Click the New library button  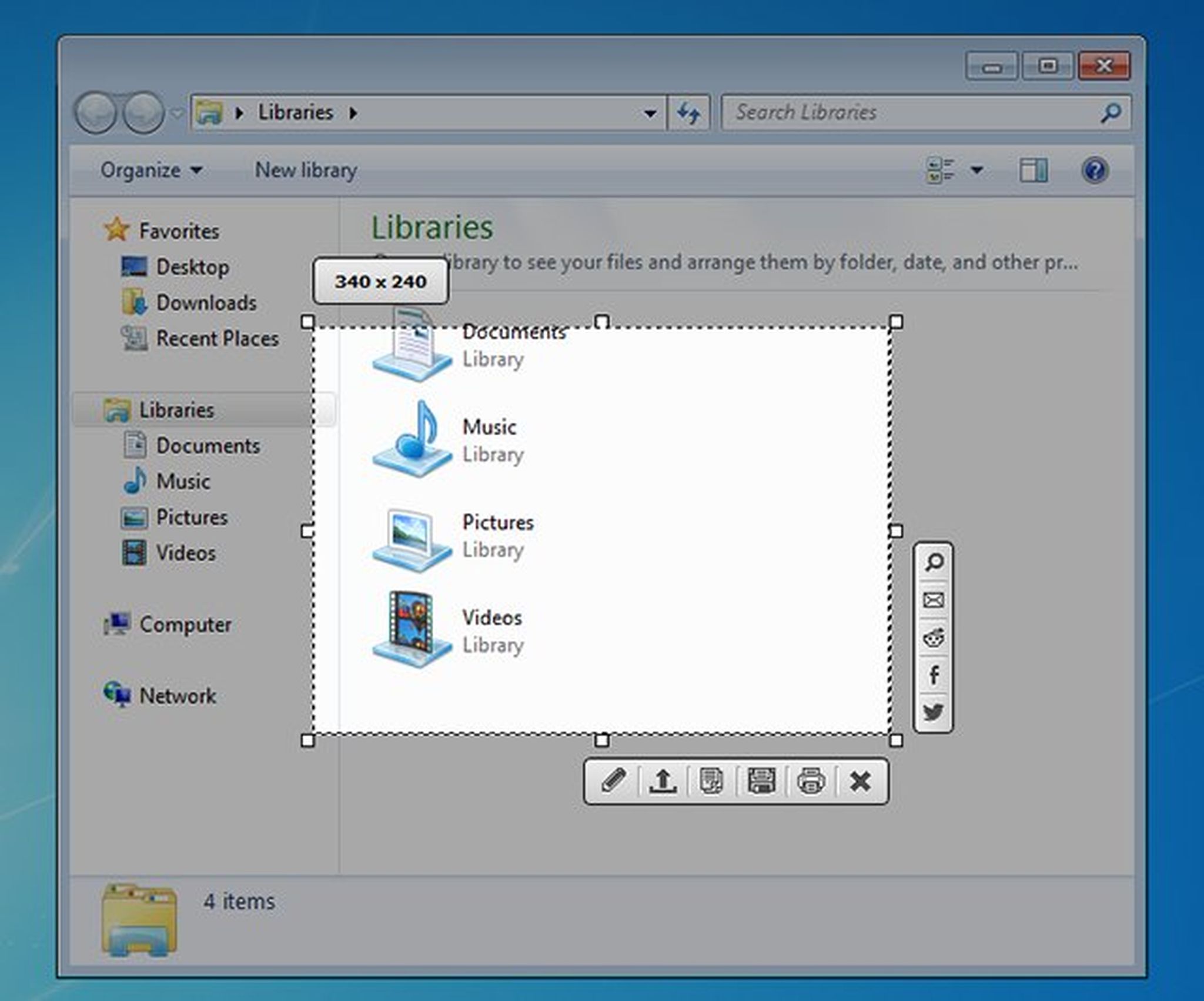[x=306, y=171]
